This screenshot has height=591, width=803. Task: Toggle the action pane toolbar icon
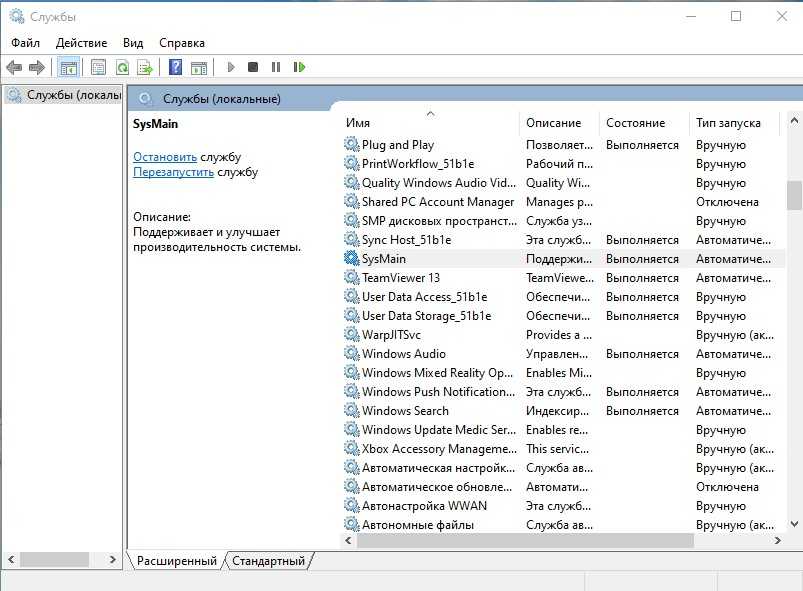[199, 67]
